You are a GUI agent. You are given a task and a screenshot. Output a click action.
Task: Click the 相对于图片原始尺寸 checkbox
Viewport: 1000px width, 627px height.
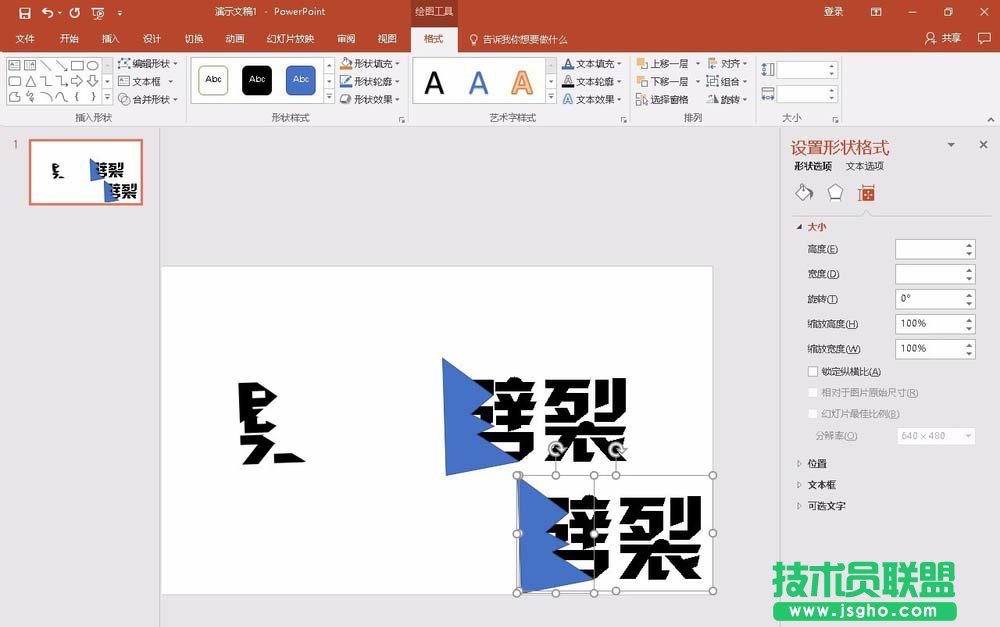click(812, 392)
